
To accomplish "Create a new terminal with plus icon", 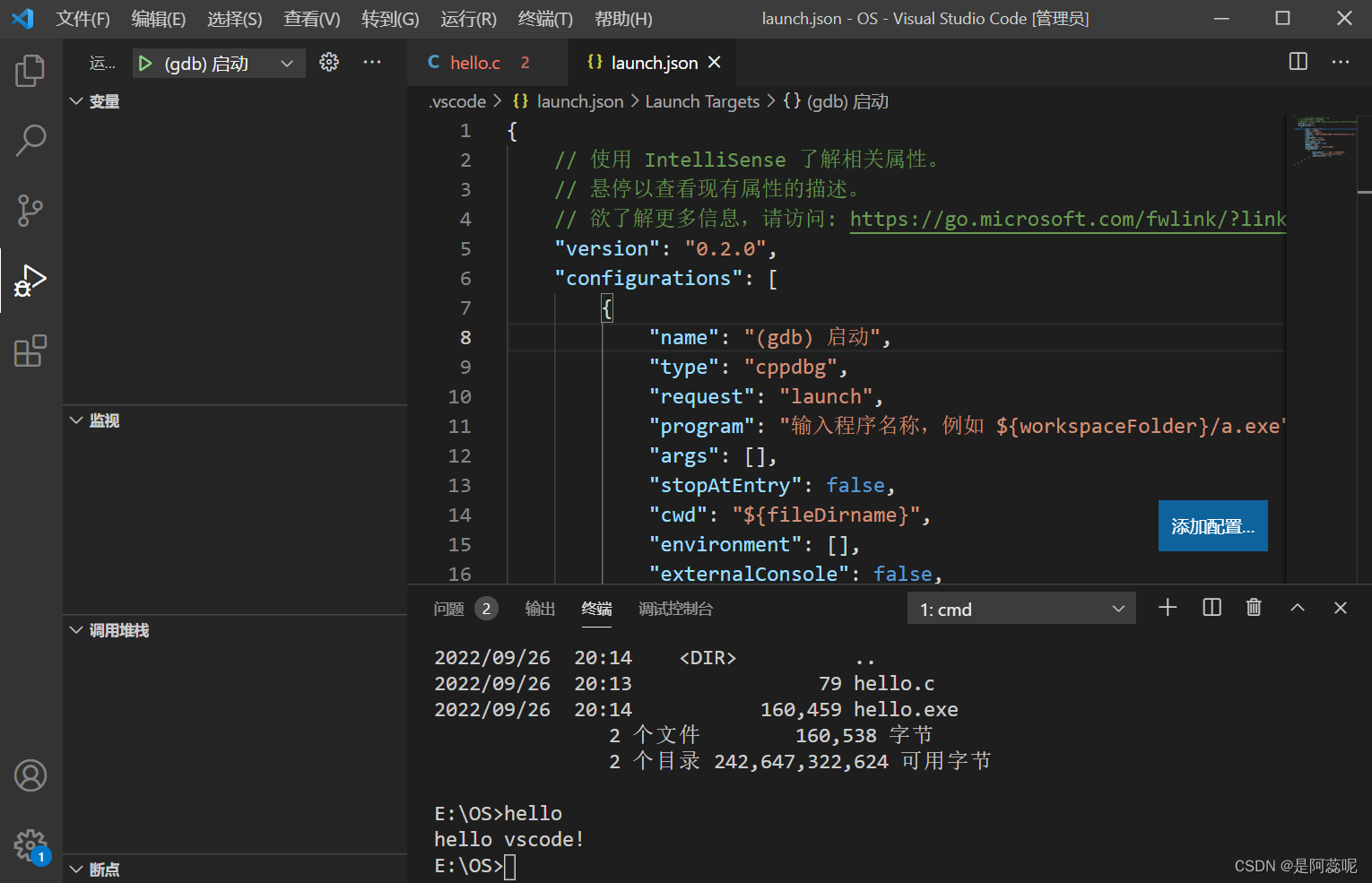I will (x=1168, y=608).
